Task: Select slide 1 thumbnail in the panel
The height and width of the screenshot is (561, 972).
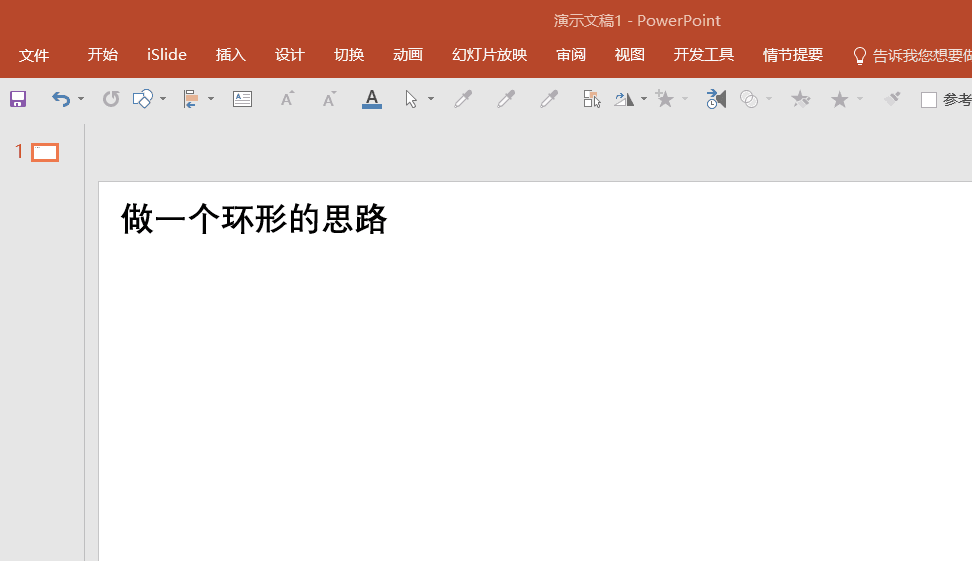Action: (45, 152)
